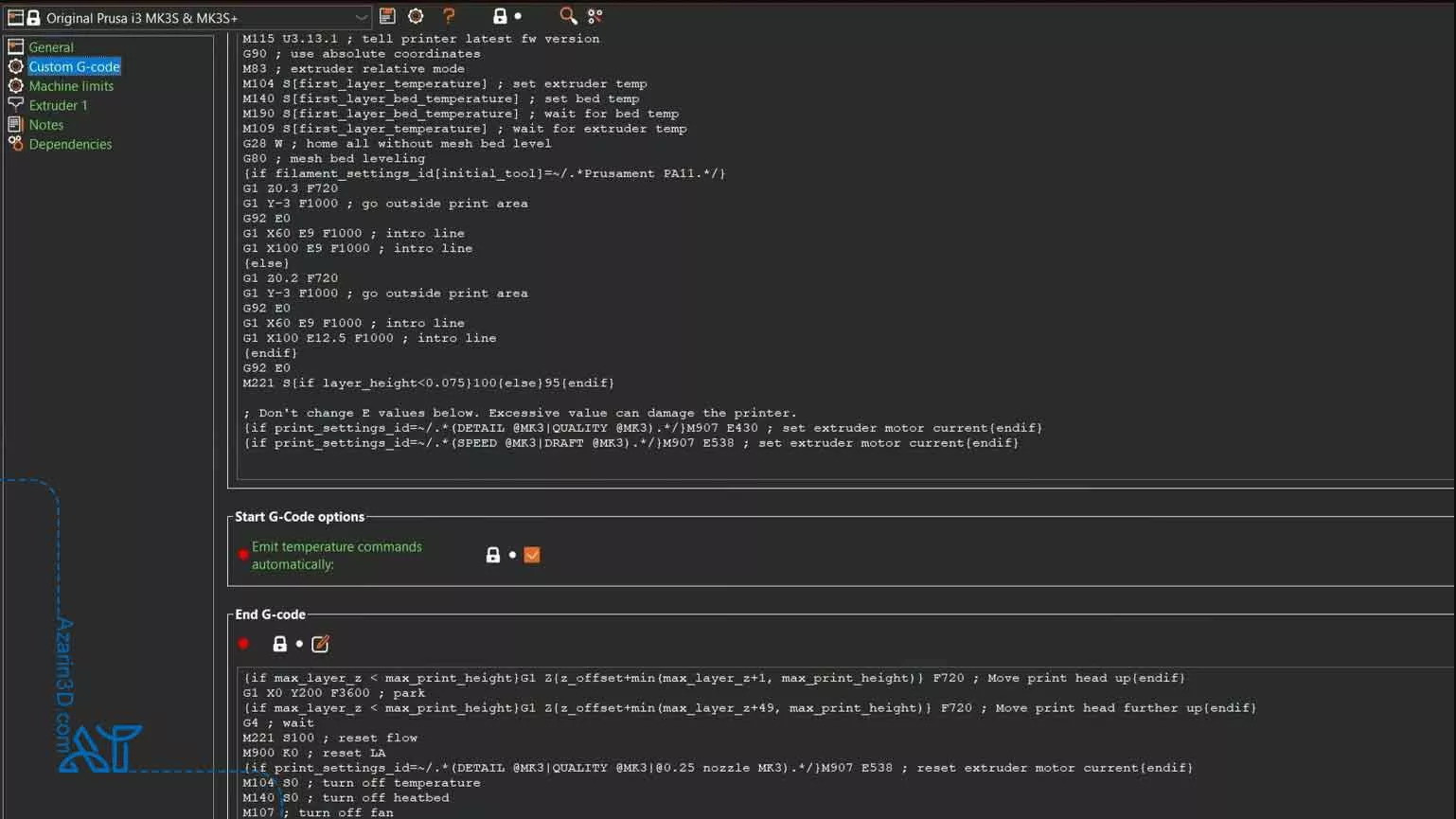
Task: Open the settings search magnifier
Action: (x=568, y=16)
